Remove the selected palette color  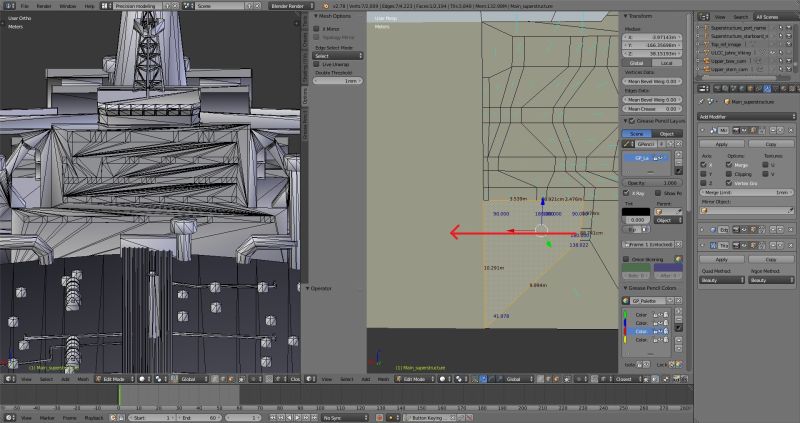click(x=679, y=318)
